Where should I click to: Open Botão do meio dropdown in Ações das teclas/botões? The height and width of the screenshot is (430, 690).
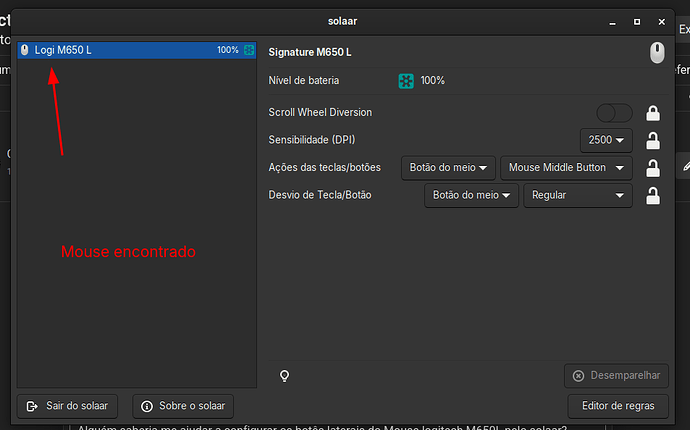[x=449, y=168]
